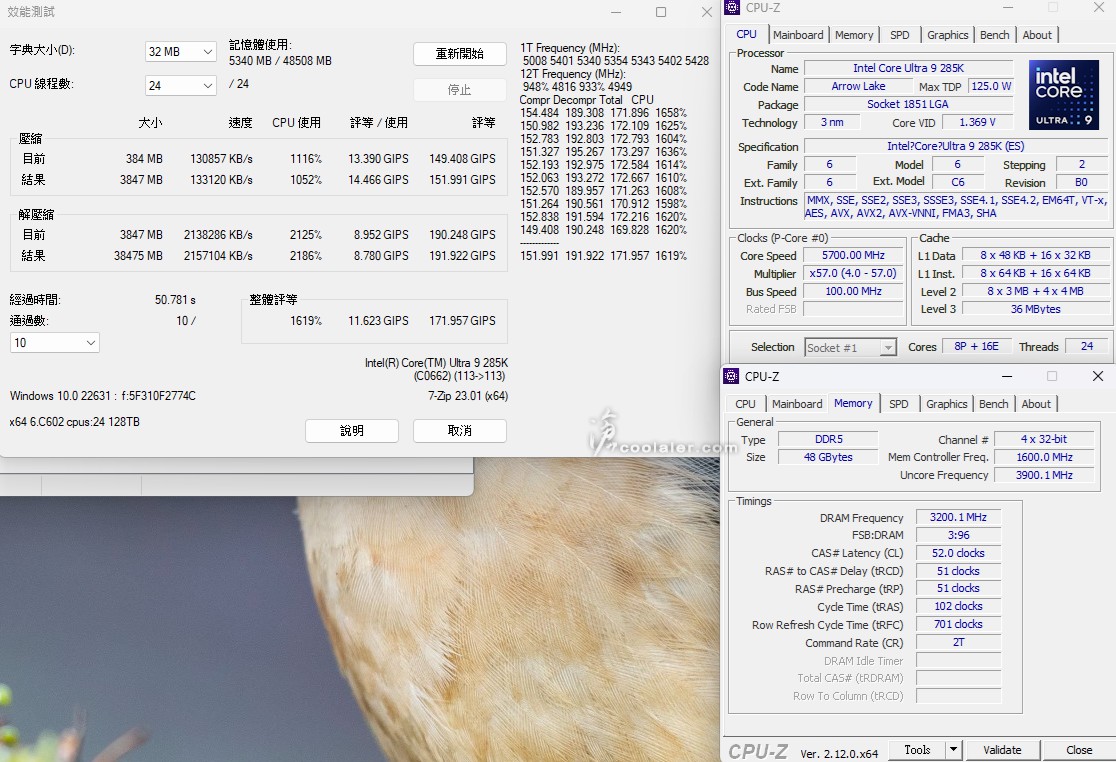Switch to Graphics tab in top CPU-Z window

pyautogui.click(x=947, y=35)
